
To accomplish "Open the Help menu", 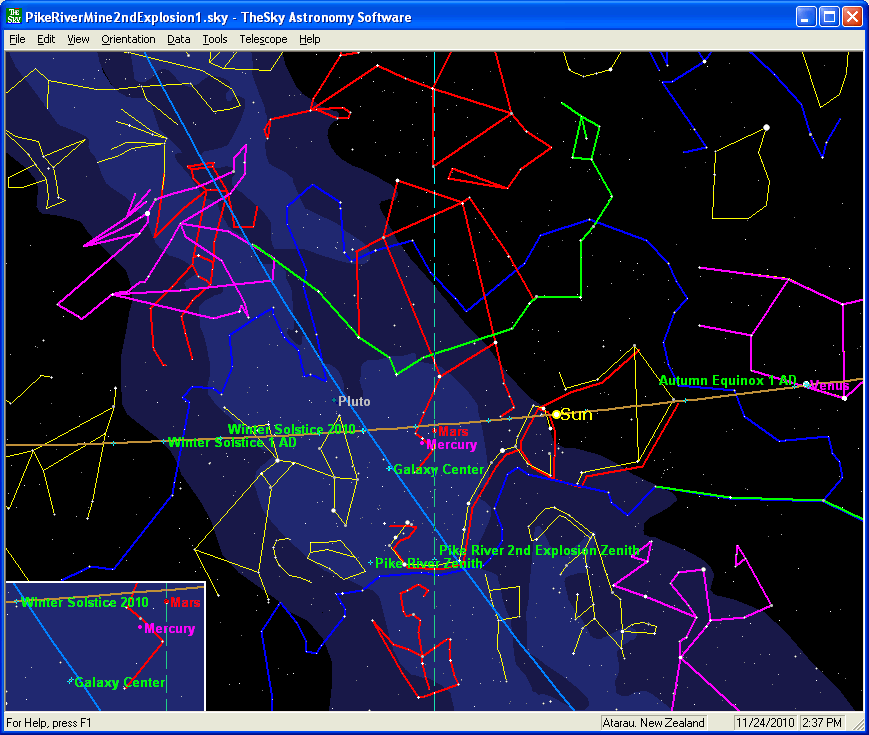I will [310, 39].
